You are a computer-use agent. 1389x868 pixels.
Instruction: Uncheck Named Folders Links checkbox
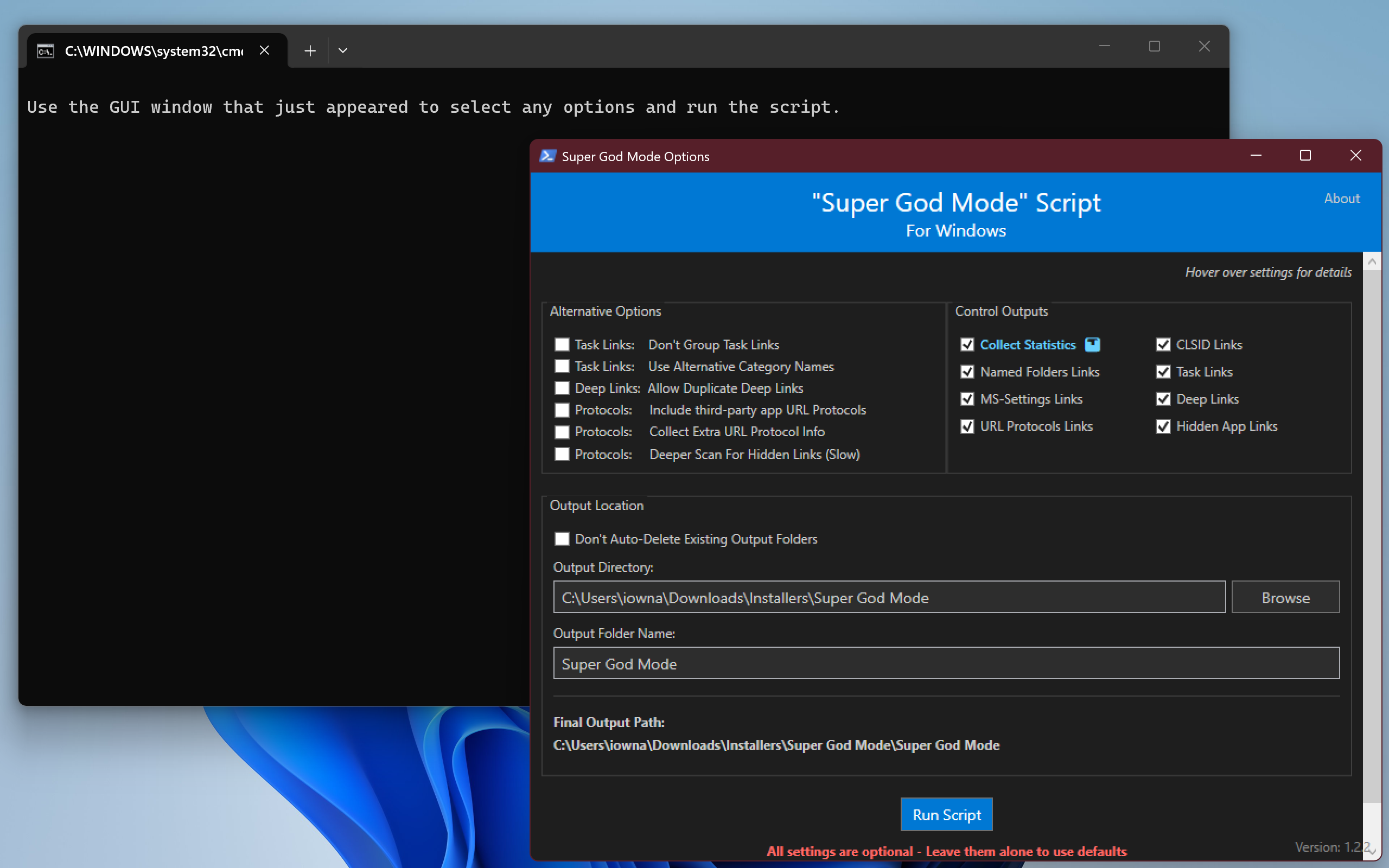click(967, 372)
